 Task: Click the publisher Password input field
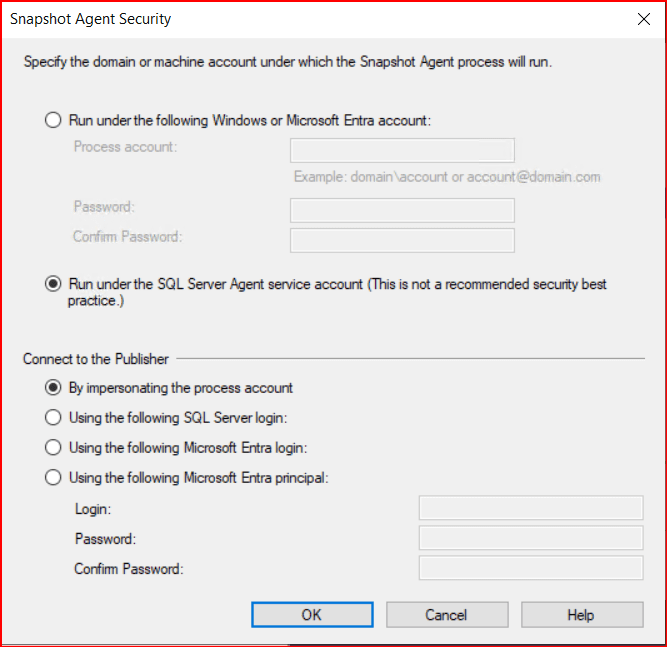point(530,538)
